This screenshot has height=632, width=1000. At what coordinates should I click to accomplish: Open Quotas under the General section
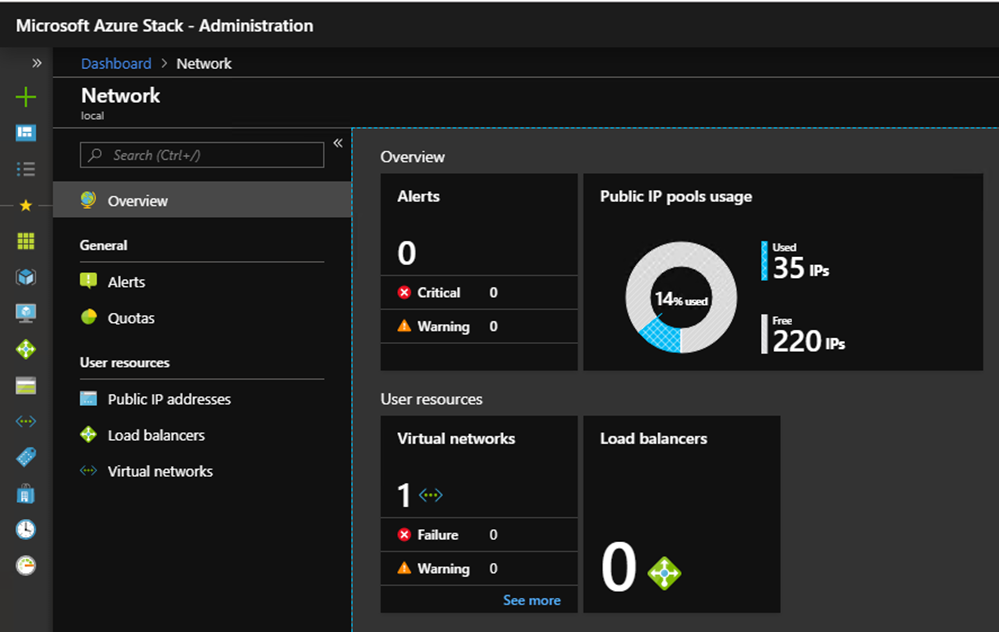131,317
